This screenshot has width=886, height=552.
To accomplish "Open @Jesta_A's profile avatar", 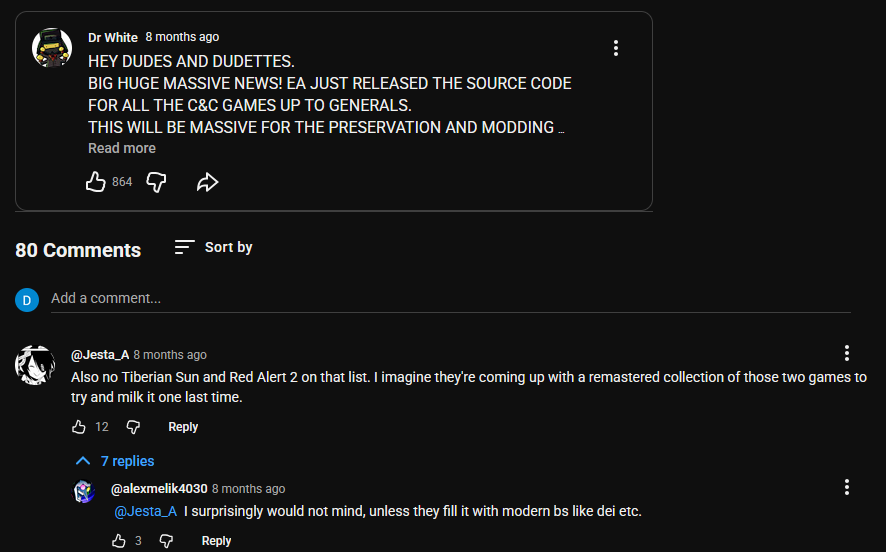I will pos(35,365).
